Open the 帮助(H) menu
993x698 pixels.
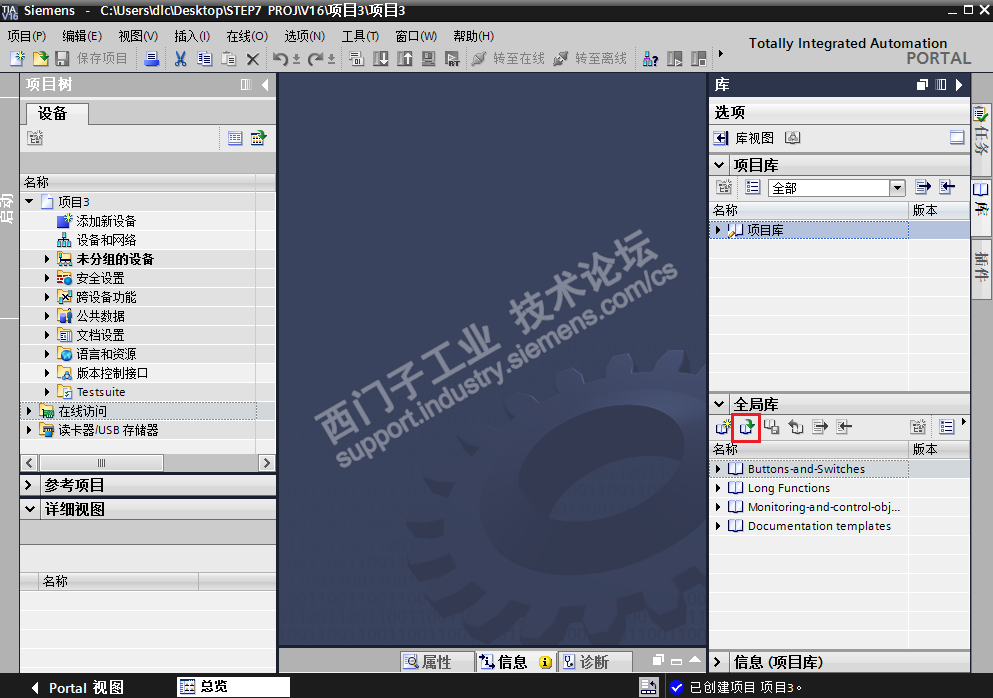474,36
